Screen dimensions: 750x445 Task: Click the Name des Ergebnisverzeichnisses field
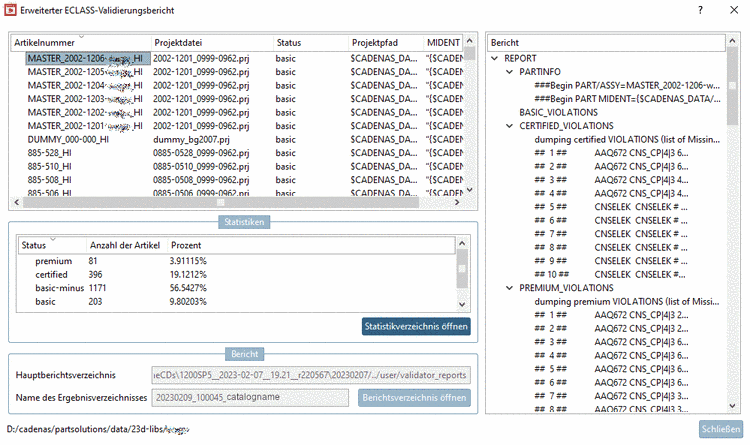tap(249, 397)
